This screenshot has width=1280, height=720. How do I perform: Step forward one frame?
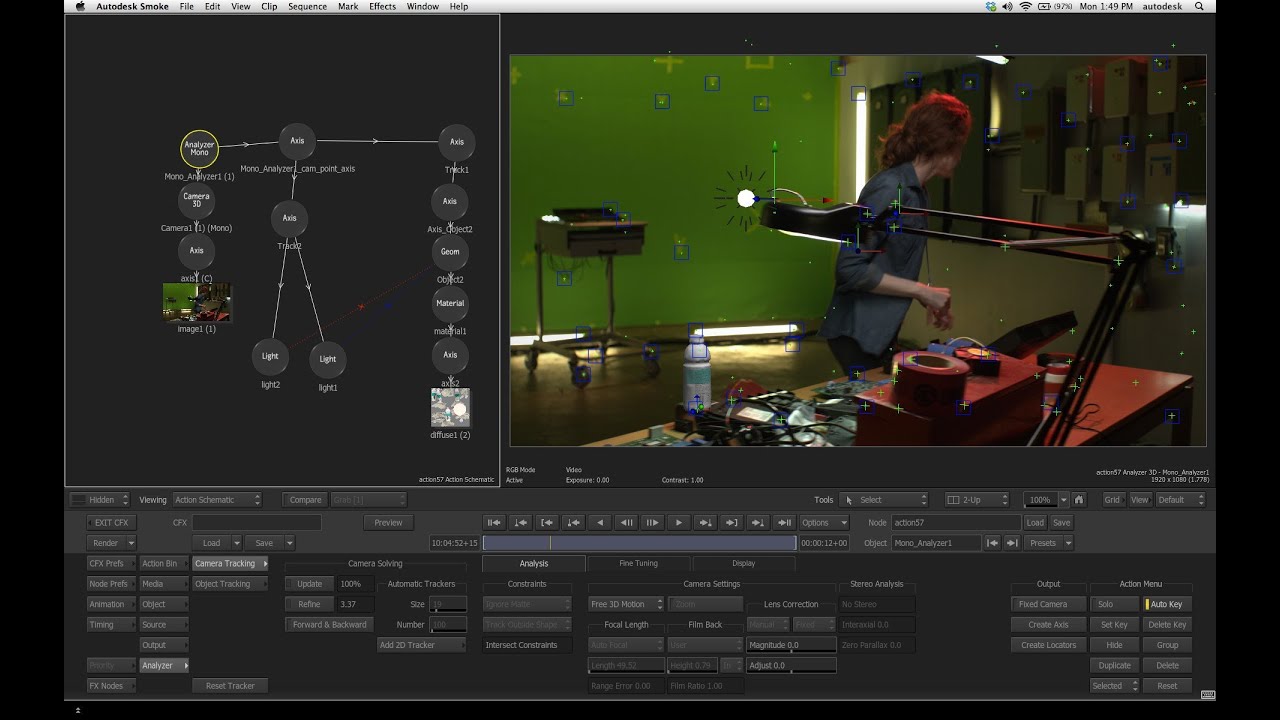pyautogui.click(x=652, y=522)
